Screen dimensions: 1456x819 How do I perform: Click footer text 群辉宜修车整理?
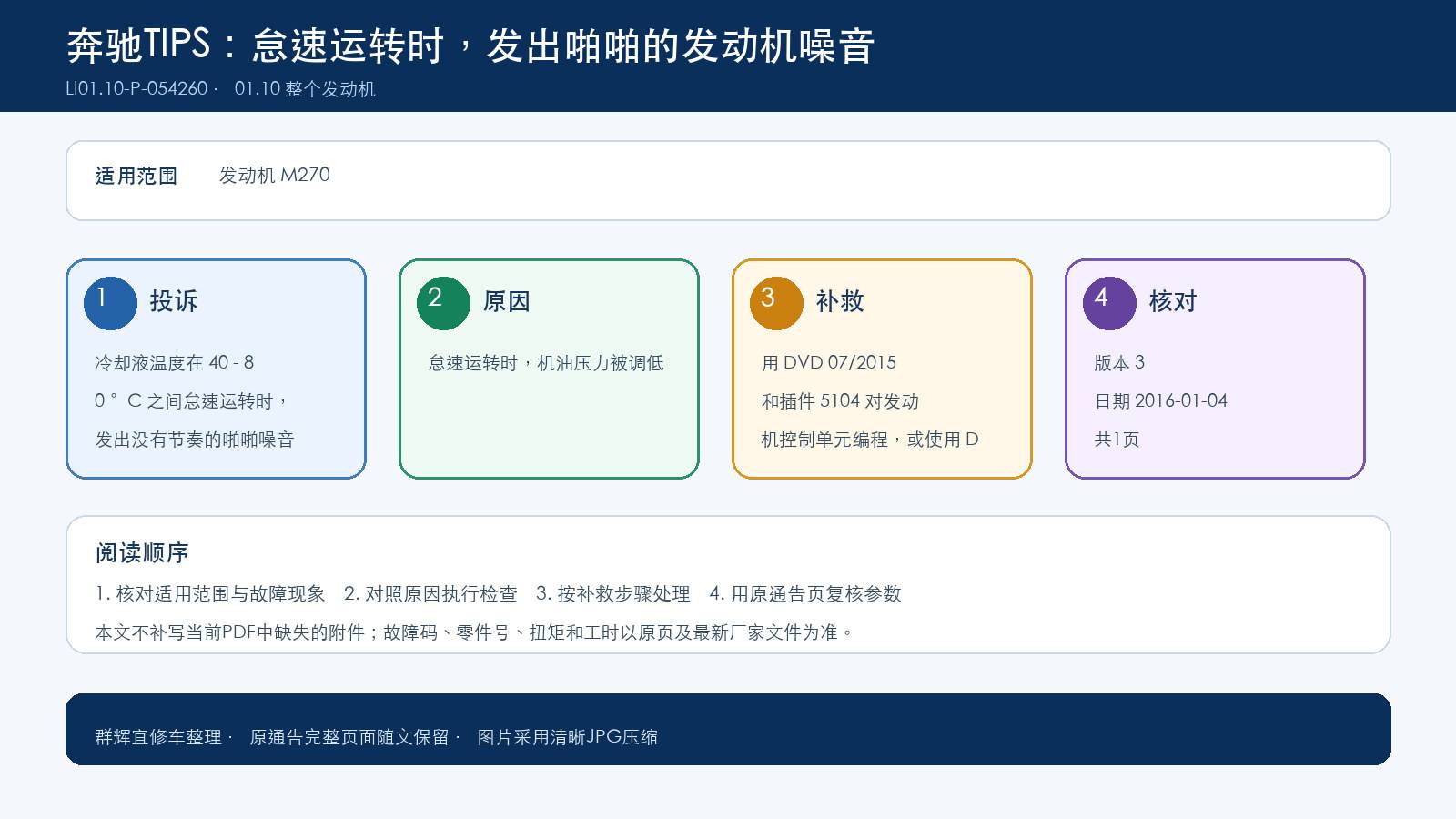pyautogui.click(x=158, y=737)
